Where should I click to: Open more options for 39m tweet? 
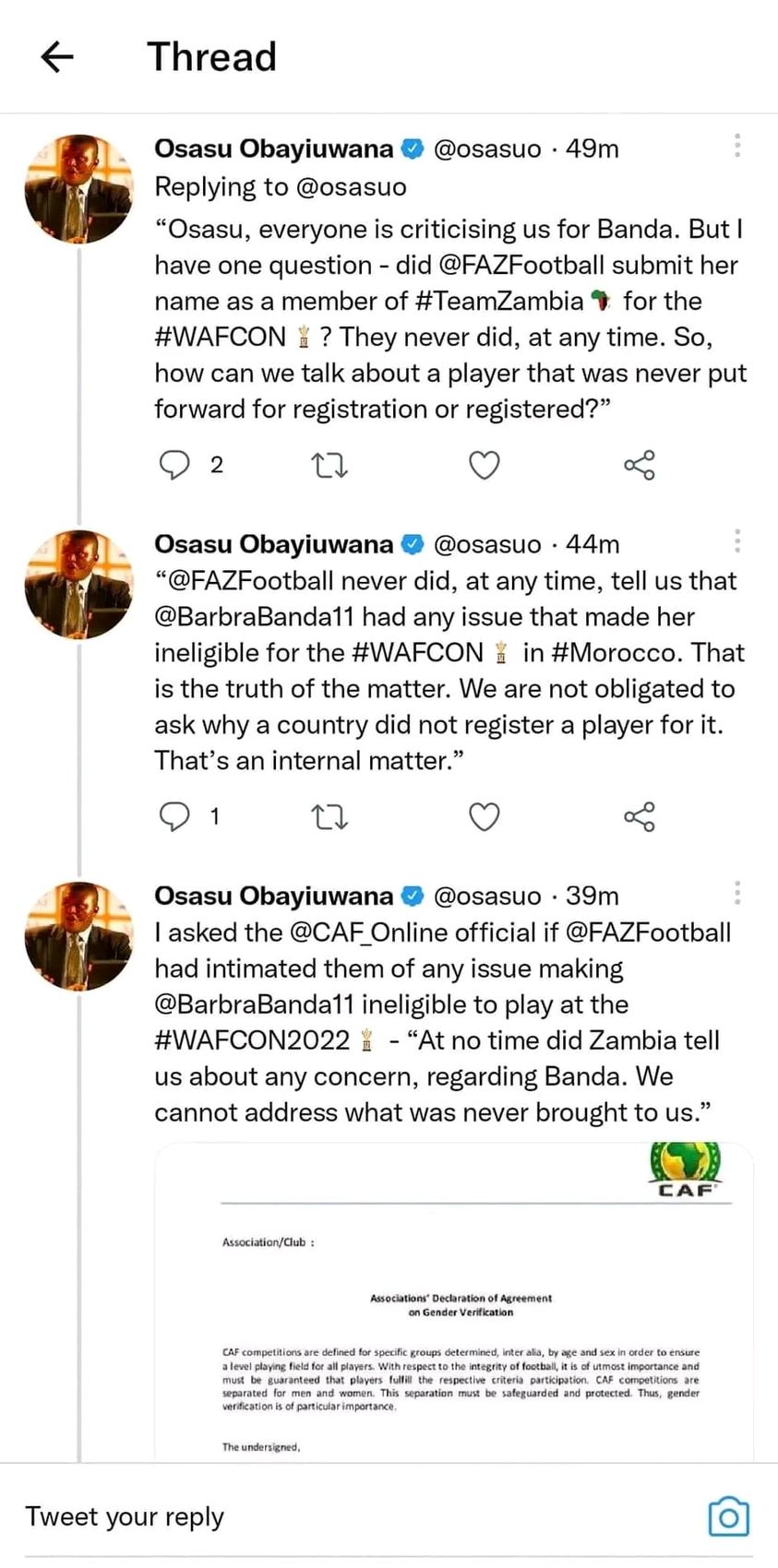(x=737, y=893)
